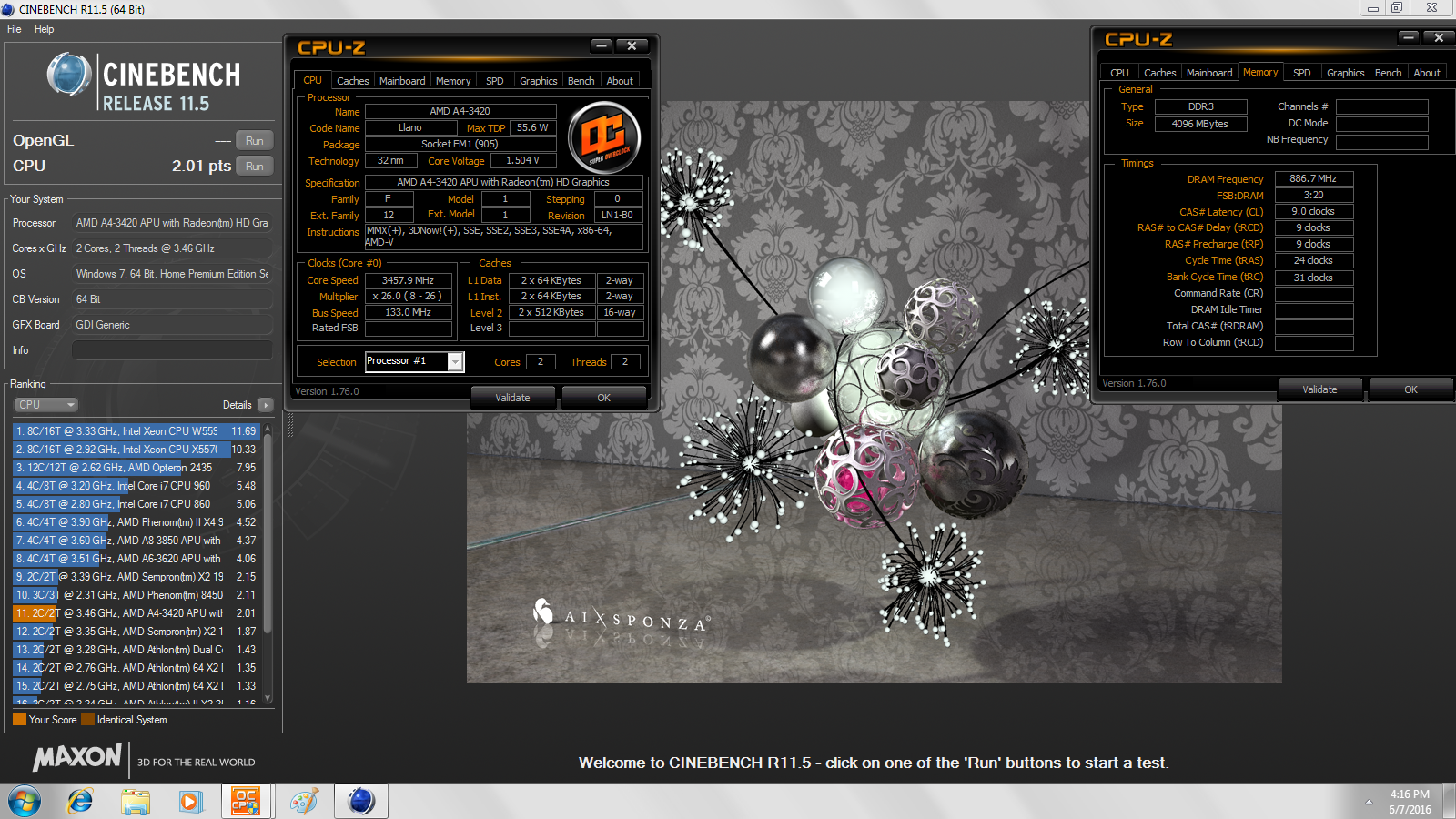The image size is (1456, 819).
Task: Run the OpenGL benchmark
Action: [255, 141]
